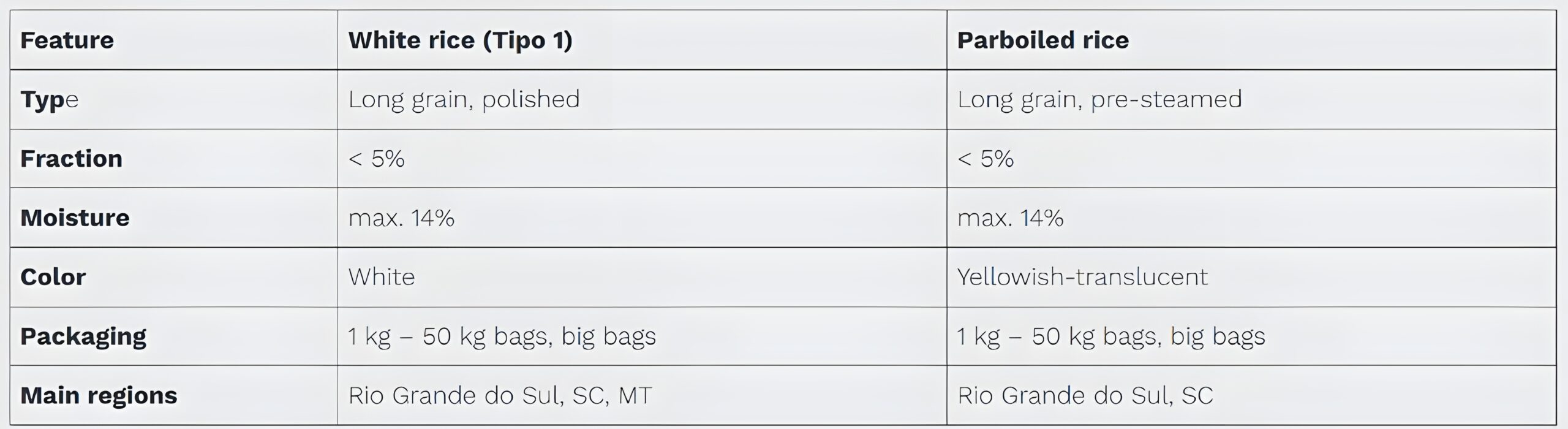
Task: Click the "Rio Grande do Sul, SC, MT" cell
Action: pyautogui.click(x=500, y=395)
